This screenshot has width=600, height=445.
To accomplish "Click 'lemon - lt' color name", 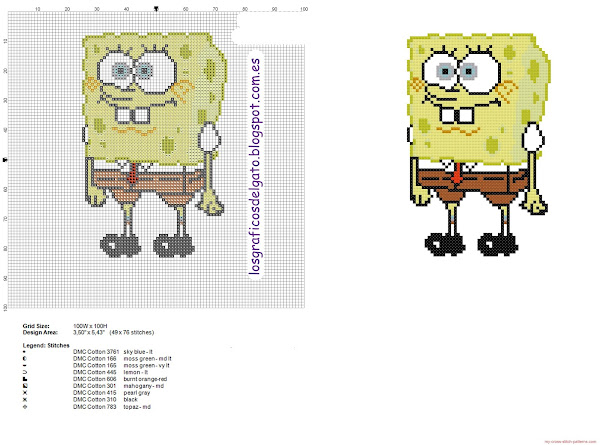I will 136,372.
